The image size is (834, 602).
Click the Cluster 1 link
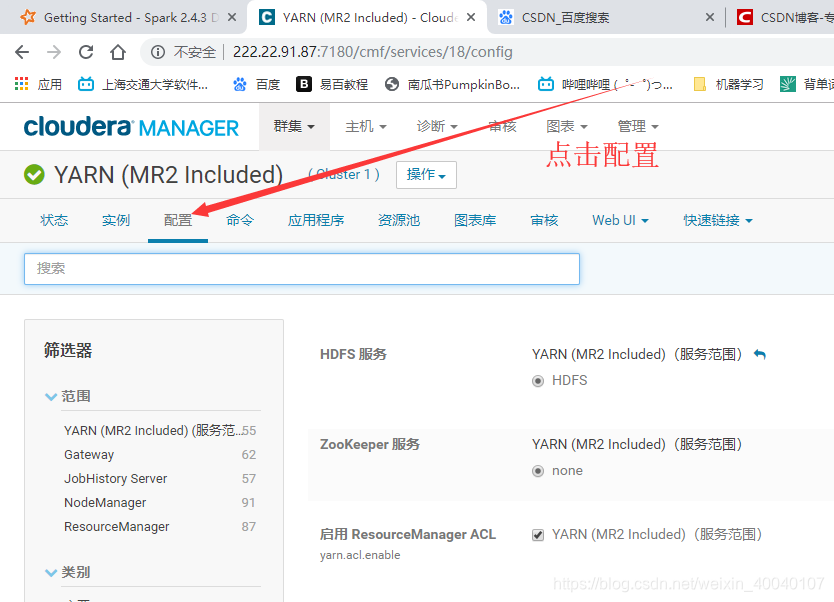click(x=344, y=174)
